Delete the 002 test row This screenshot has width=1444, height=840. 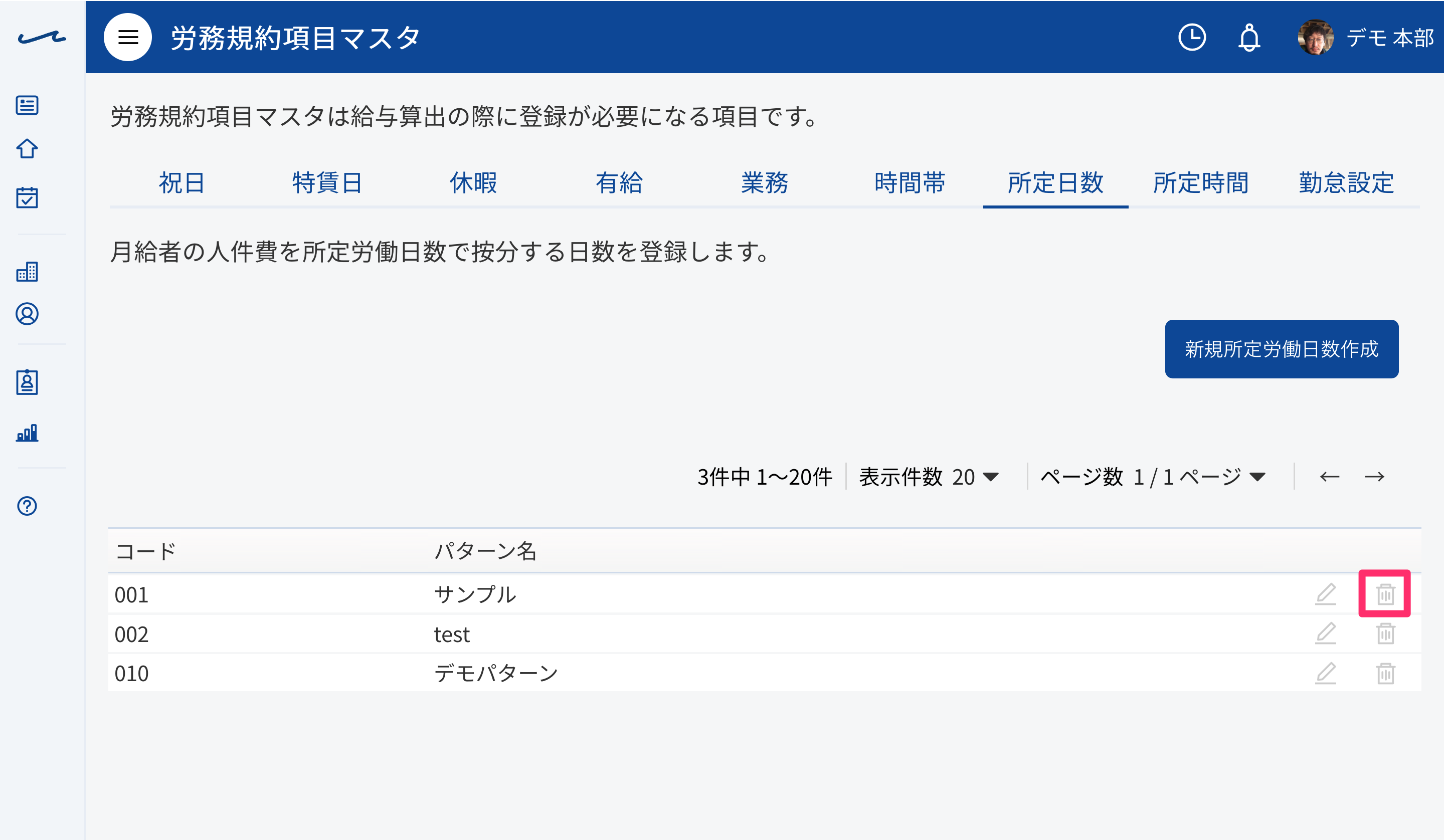coord(1385,633)
